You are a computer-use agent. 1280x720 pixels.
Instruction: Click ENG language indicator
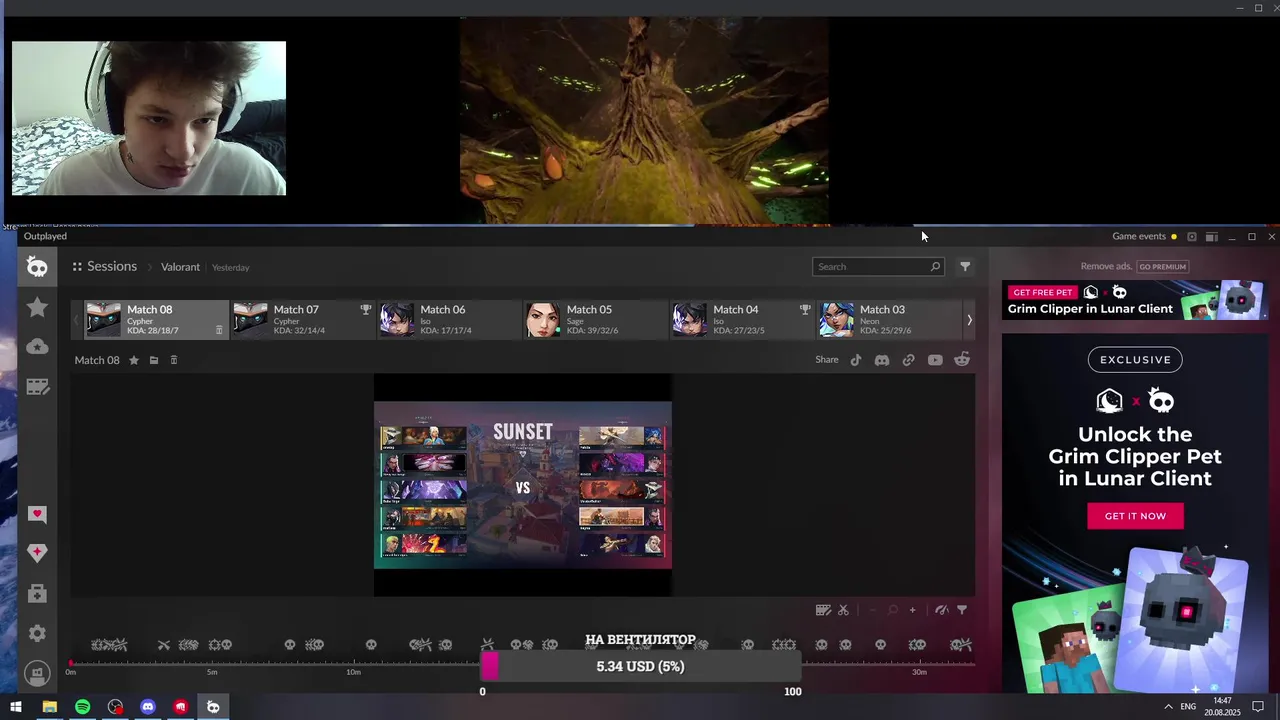coord(1188,707)
